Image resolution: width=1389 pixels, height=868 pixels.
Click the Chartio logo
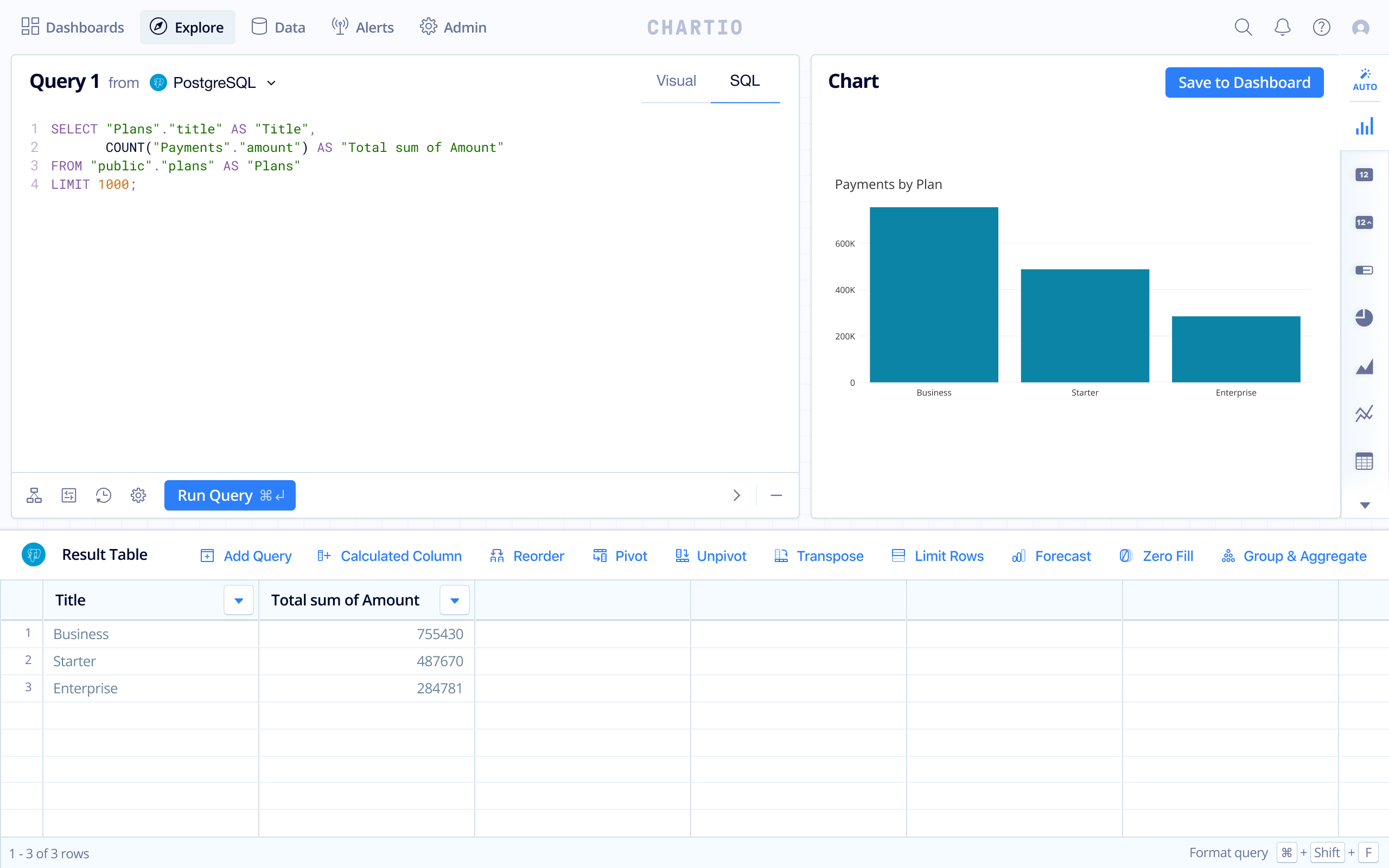pyautogui.click(x=694, y=27)
